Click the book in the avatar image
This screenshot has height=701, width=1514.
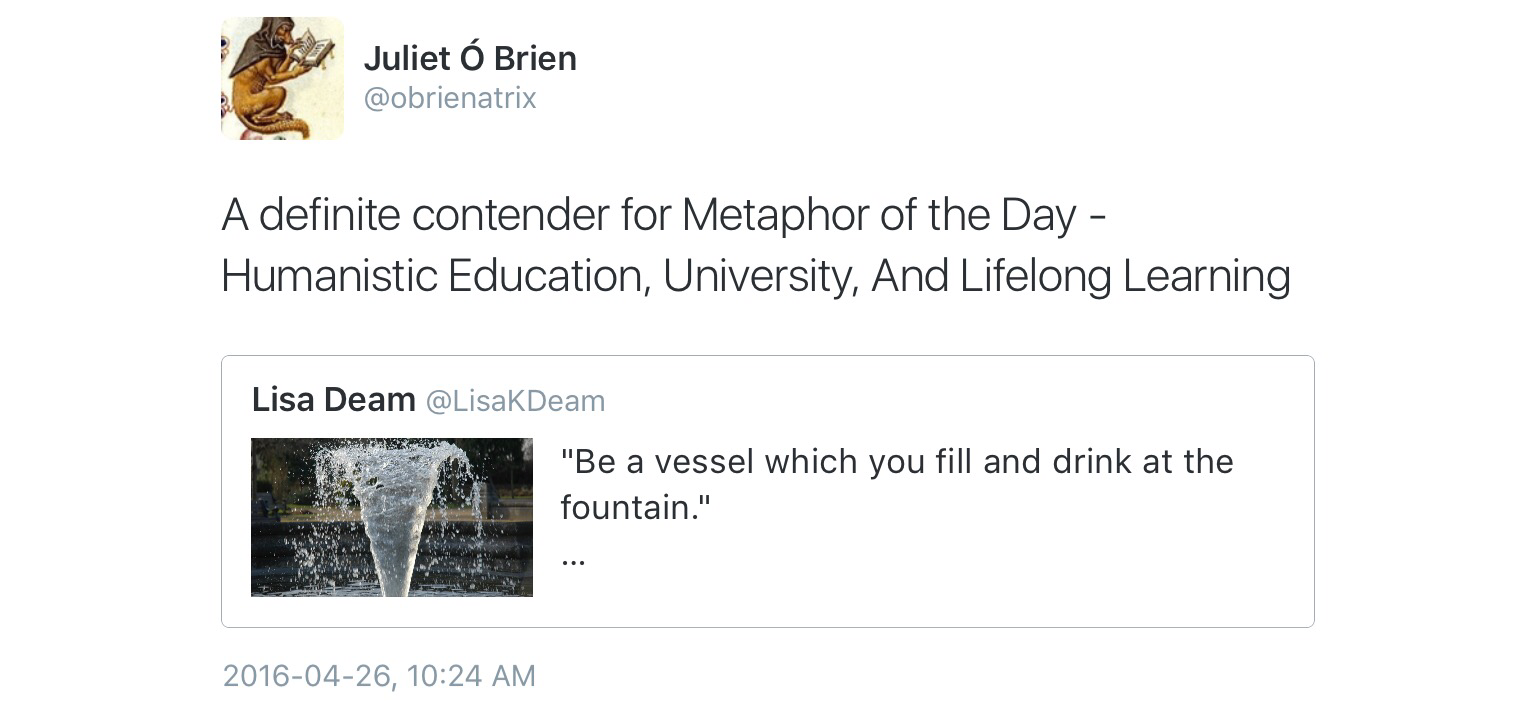313,45
